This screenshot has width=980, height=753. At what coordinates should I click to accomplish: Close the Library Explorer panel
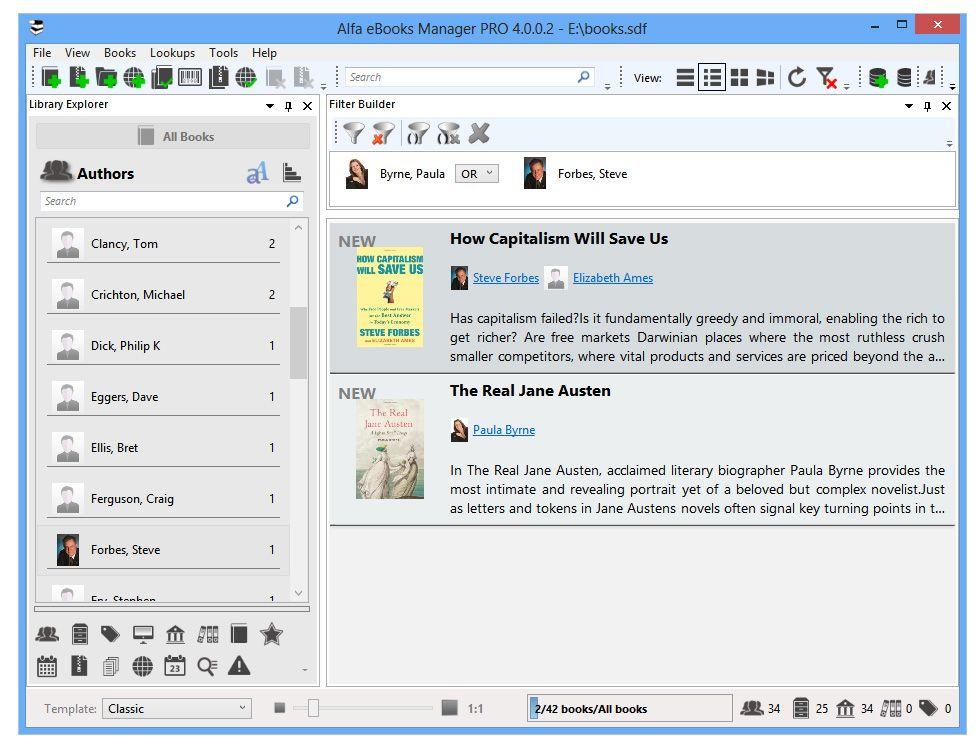click(x=308, y=106)
